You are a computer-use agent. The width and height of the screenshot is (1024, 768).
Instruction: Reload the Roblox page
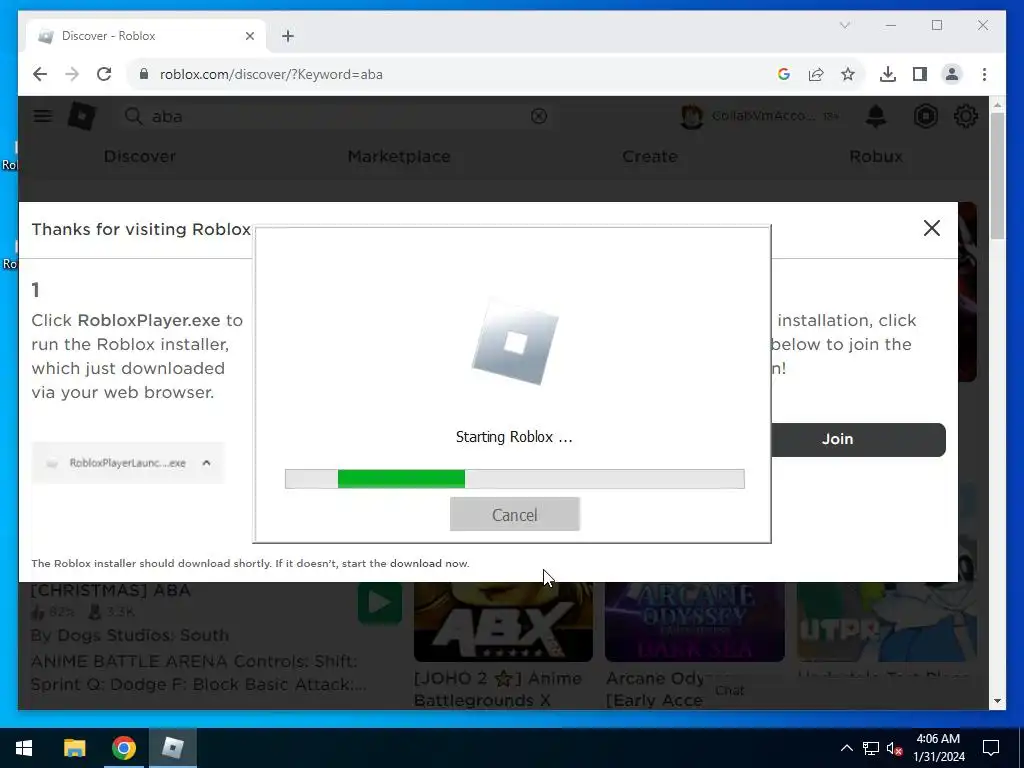pos(104,74)
